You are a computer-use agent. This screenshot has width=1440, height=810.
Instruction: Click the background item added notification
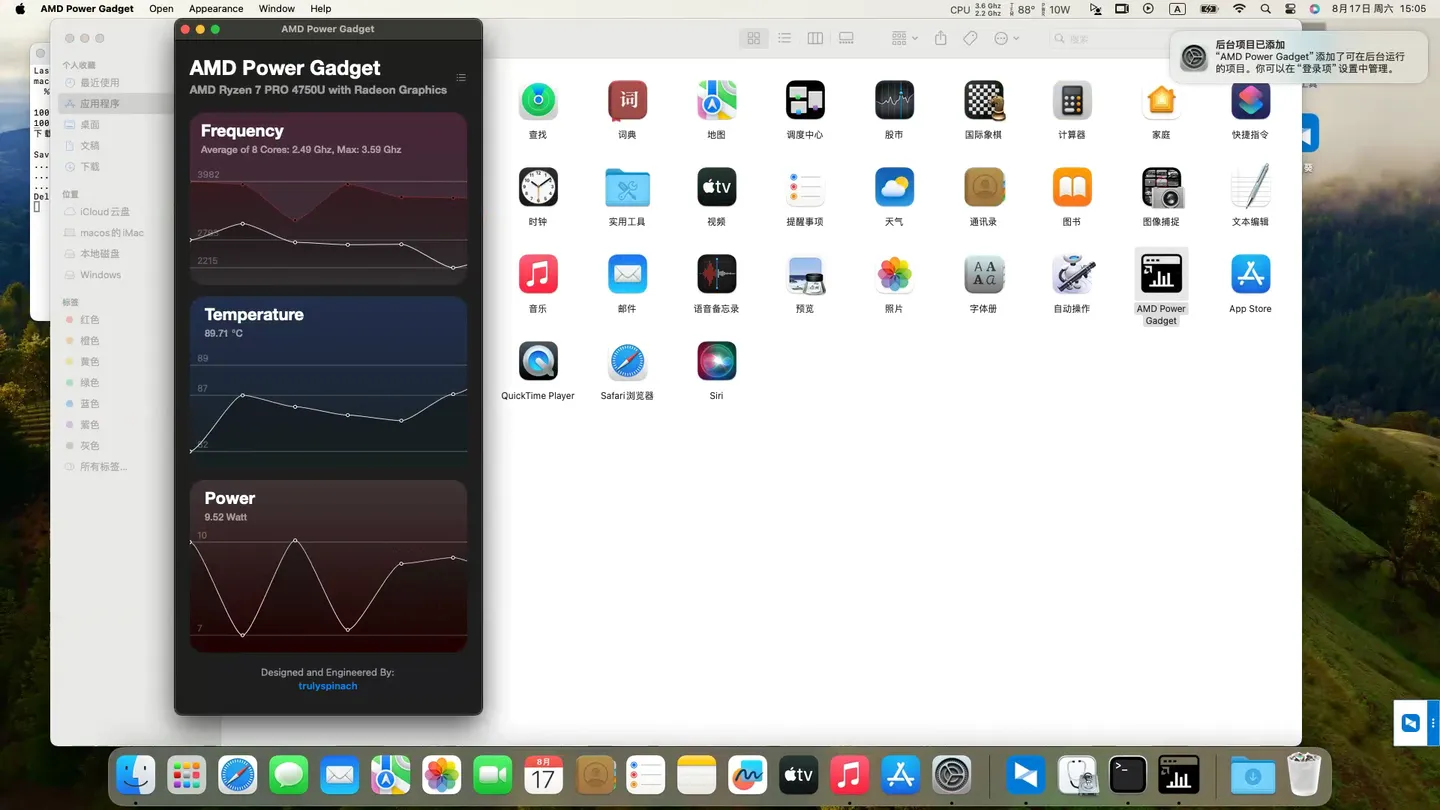(1300, 57)
